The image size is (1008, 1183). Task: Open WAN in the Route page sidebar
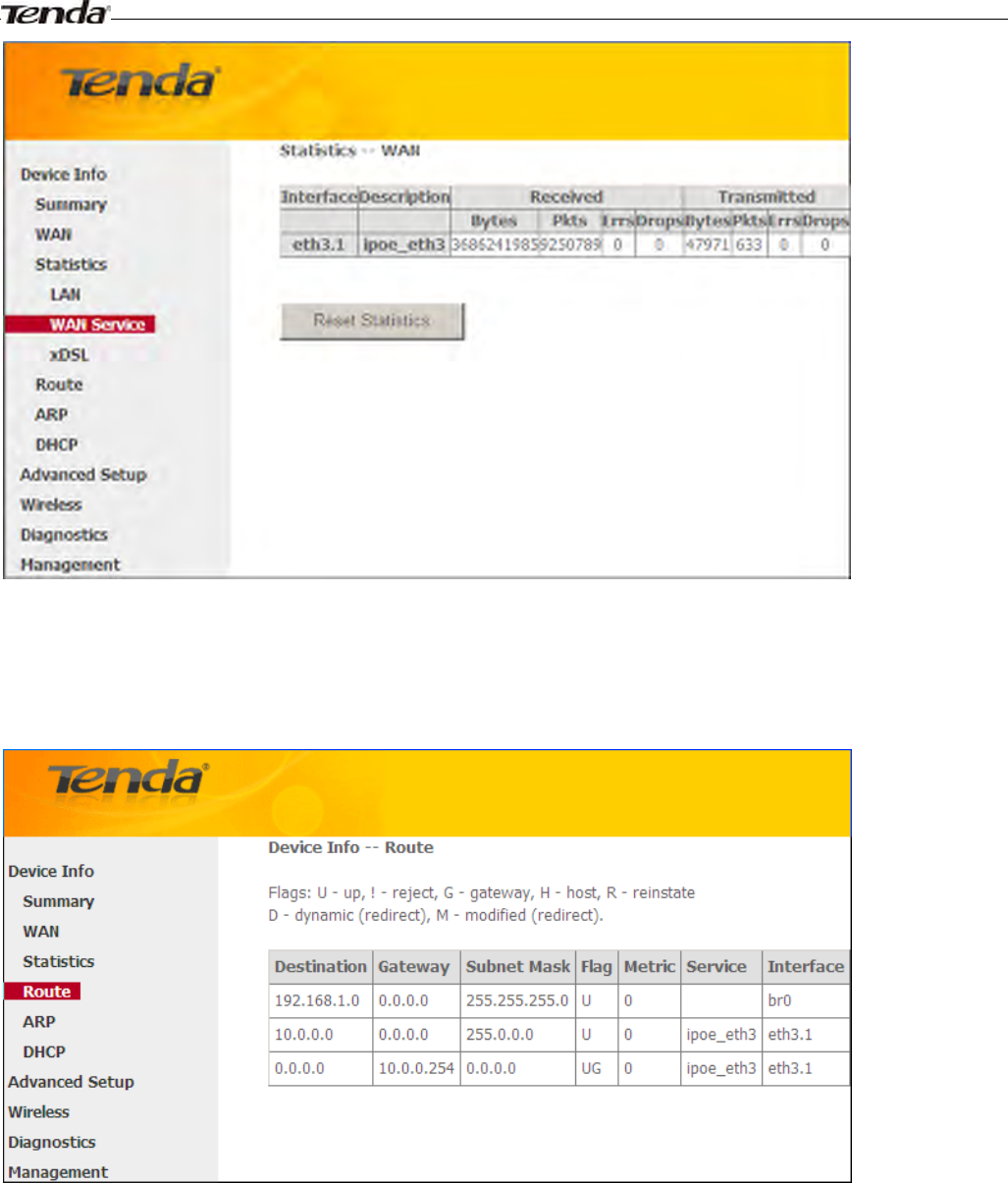point(41,932)
